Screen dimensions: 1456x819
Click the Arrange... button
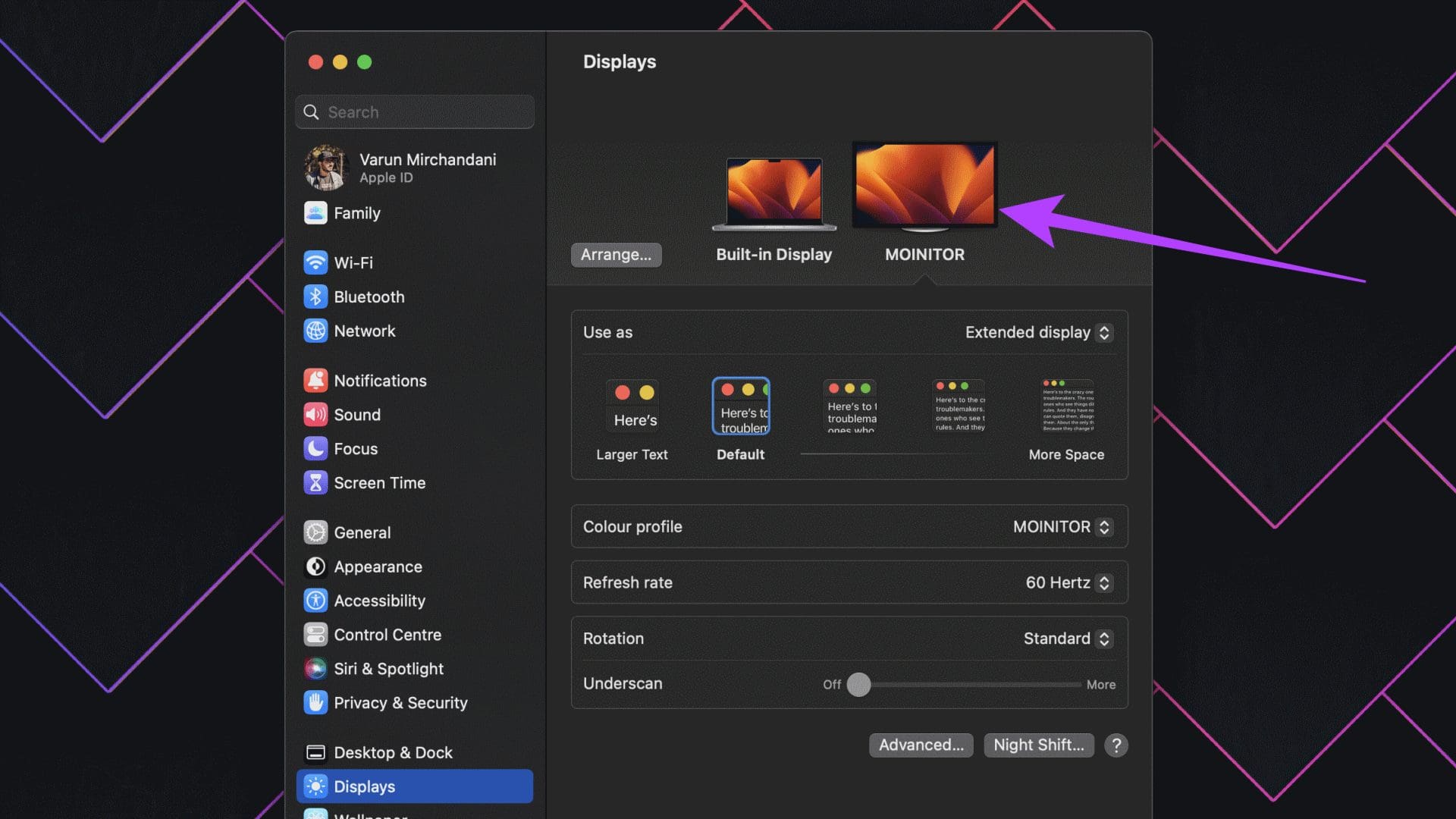tap(616, 255)
